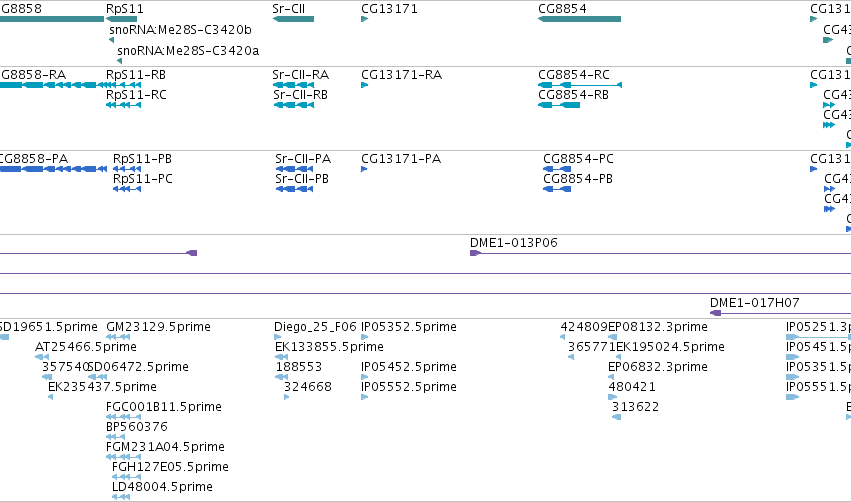
Task: Click the CG13171 gene arrow marker
Action: point(364,19)
